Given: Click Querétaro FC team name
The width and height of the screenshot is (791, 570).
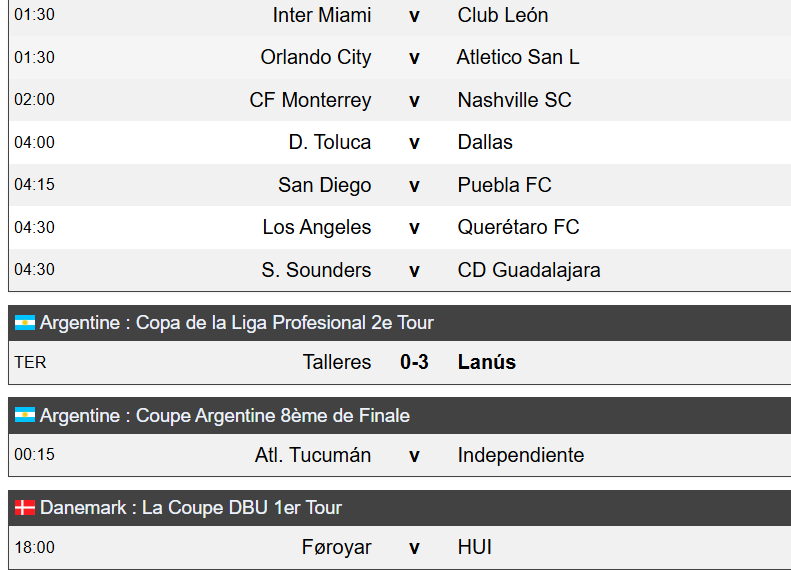Looking at the screenshot, I should point(519,227).
